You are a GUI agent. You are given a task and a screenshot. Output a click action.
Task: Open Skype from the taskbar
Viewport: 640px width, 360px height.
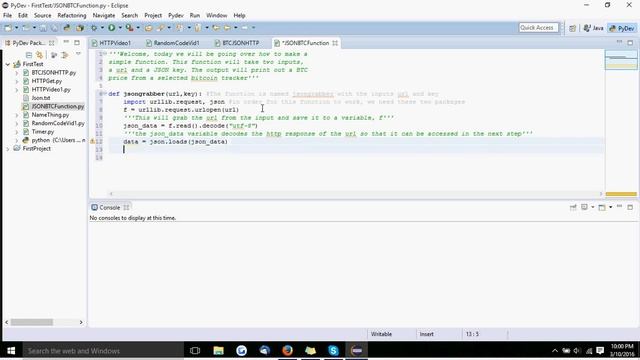pos(333,351)
